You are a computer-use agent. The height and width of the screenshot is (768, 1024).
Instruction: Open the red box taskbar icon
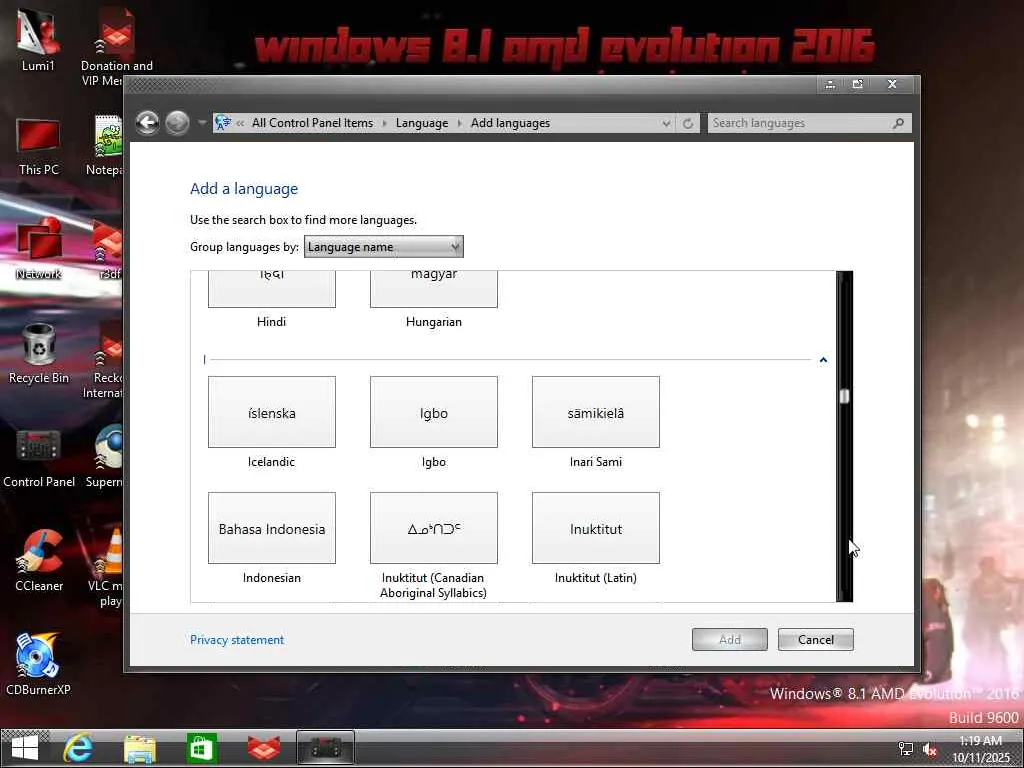pos(264,748)
